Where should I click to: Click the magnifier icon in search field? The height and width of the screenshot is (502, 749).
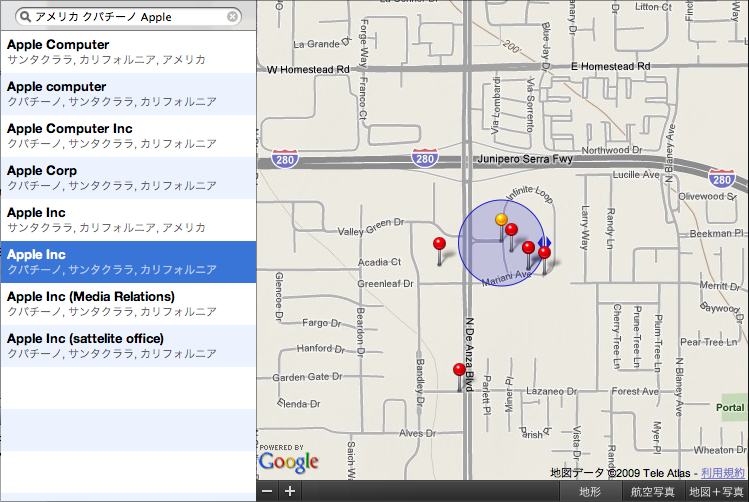tap(26, 17)
